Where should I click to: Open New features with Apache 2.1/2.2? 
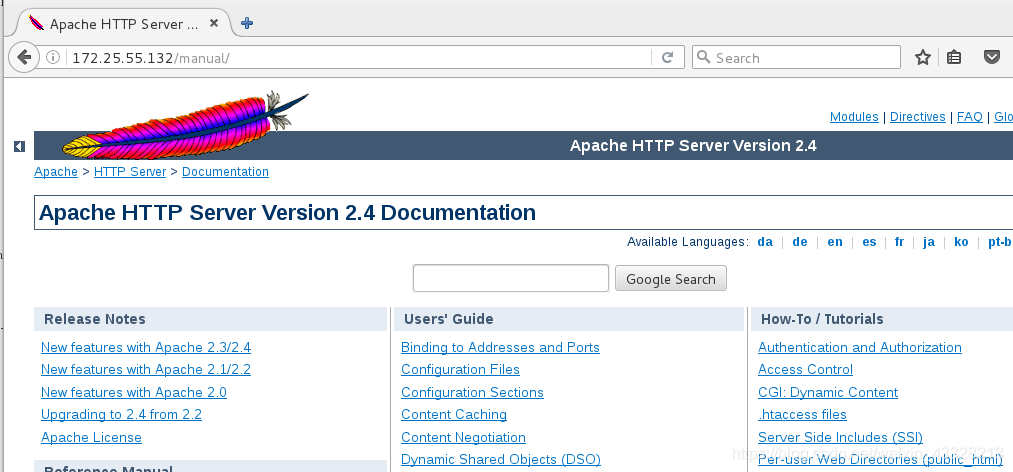[146, 369]
